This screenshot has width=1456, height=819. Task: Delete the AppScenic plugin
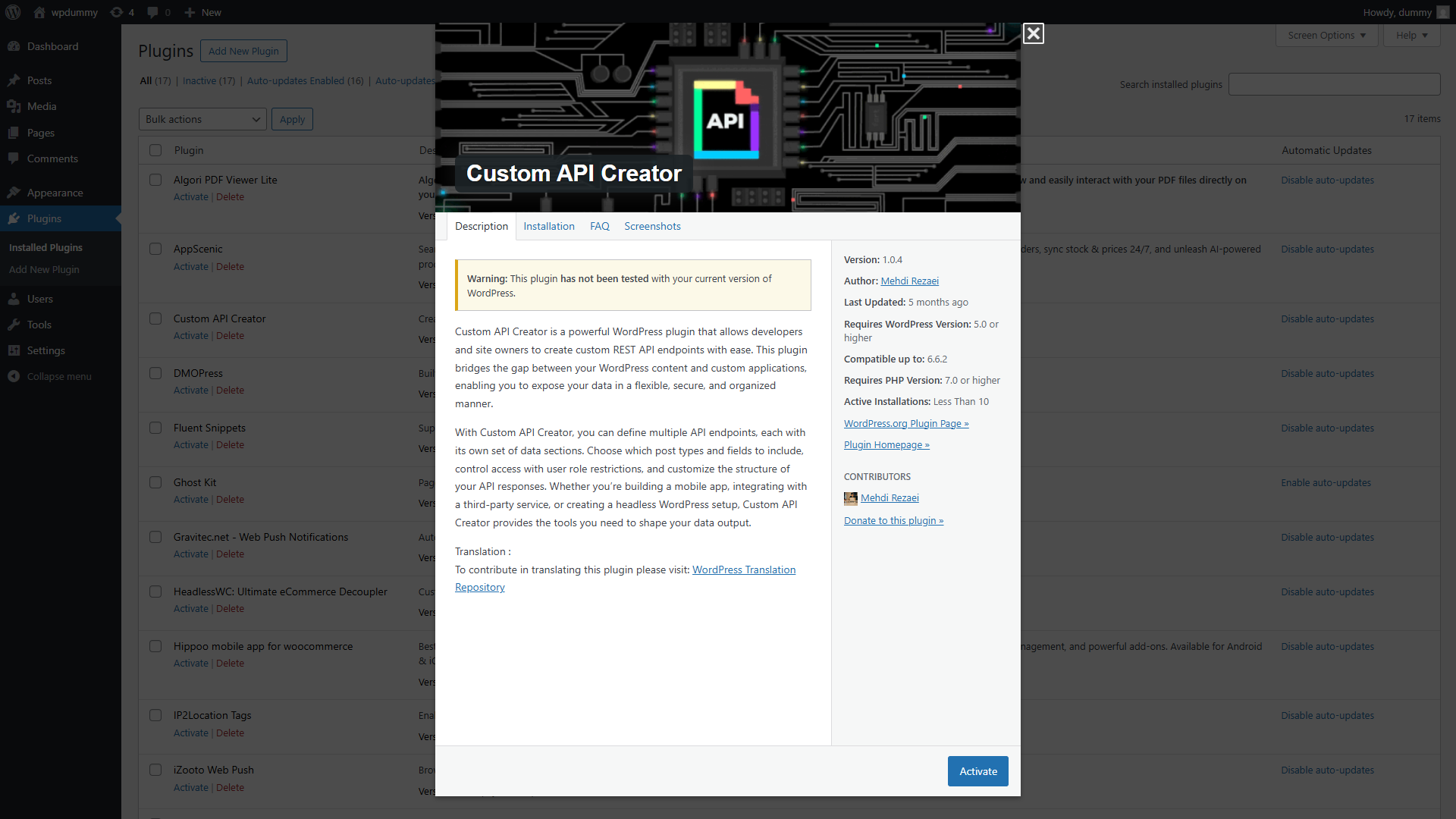click(x=230, y=266)
